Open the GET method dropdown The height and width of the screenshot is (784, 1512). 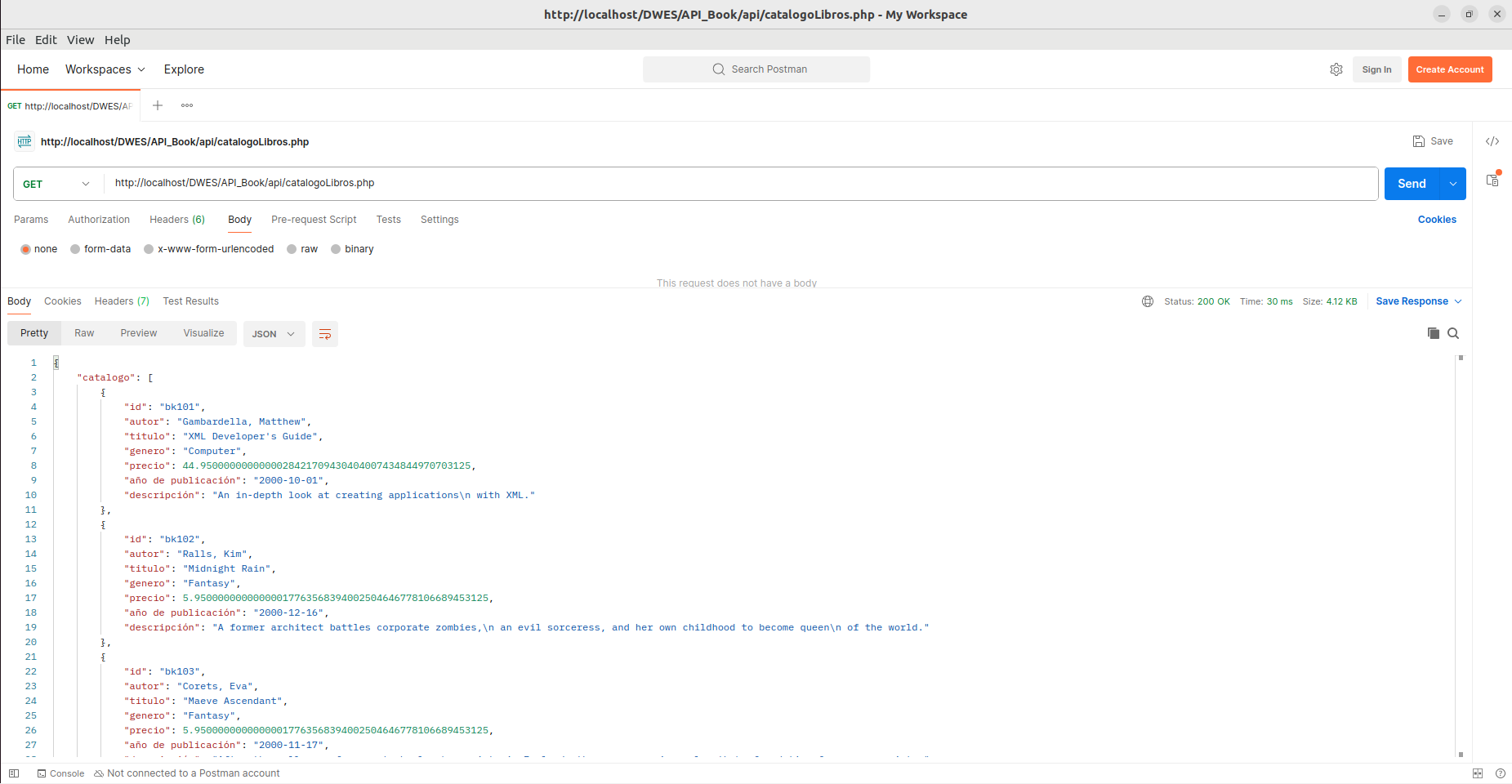point(57,184)
